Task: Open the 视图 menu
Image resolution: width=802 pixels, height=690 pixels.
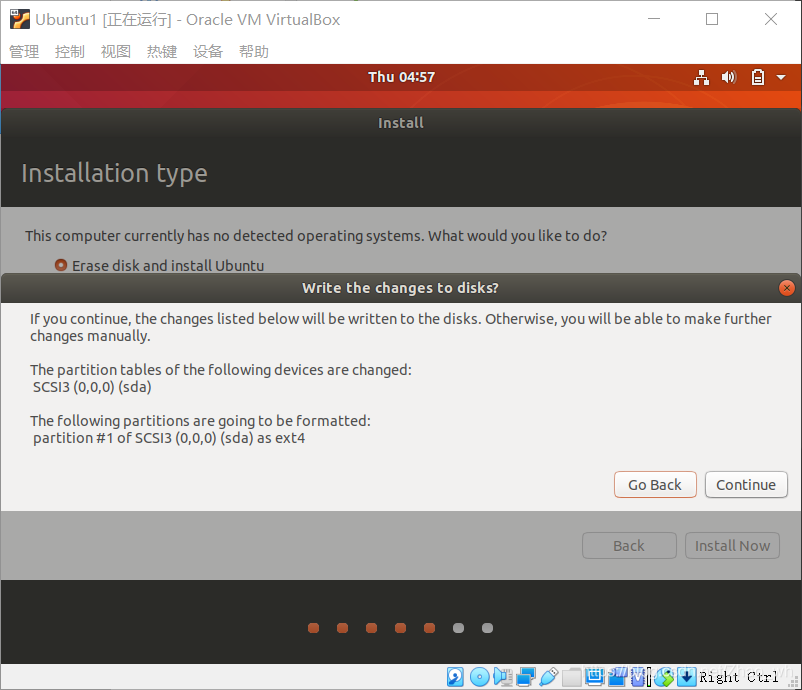Action: click(116, 52)
